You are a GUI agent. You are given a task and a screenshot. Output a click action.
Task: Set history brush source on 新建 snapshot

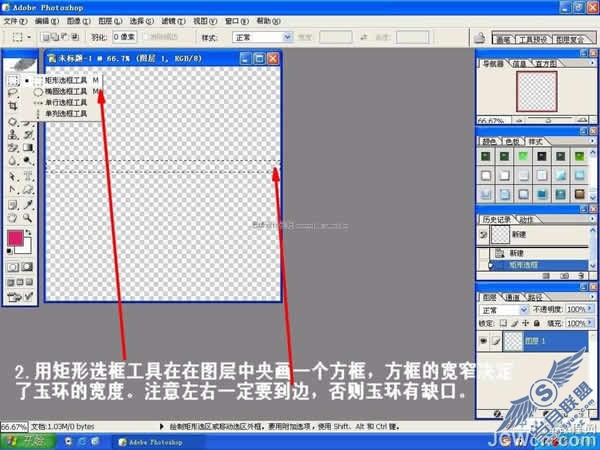coord(484,235)
